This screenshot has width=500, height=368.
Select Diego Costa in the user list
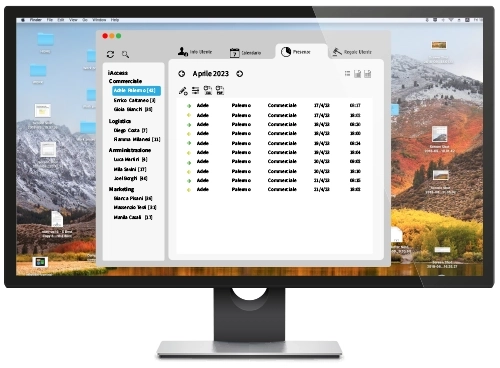(x=130, y=130)
